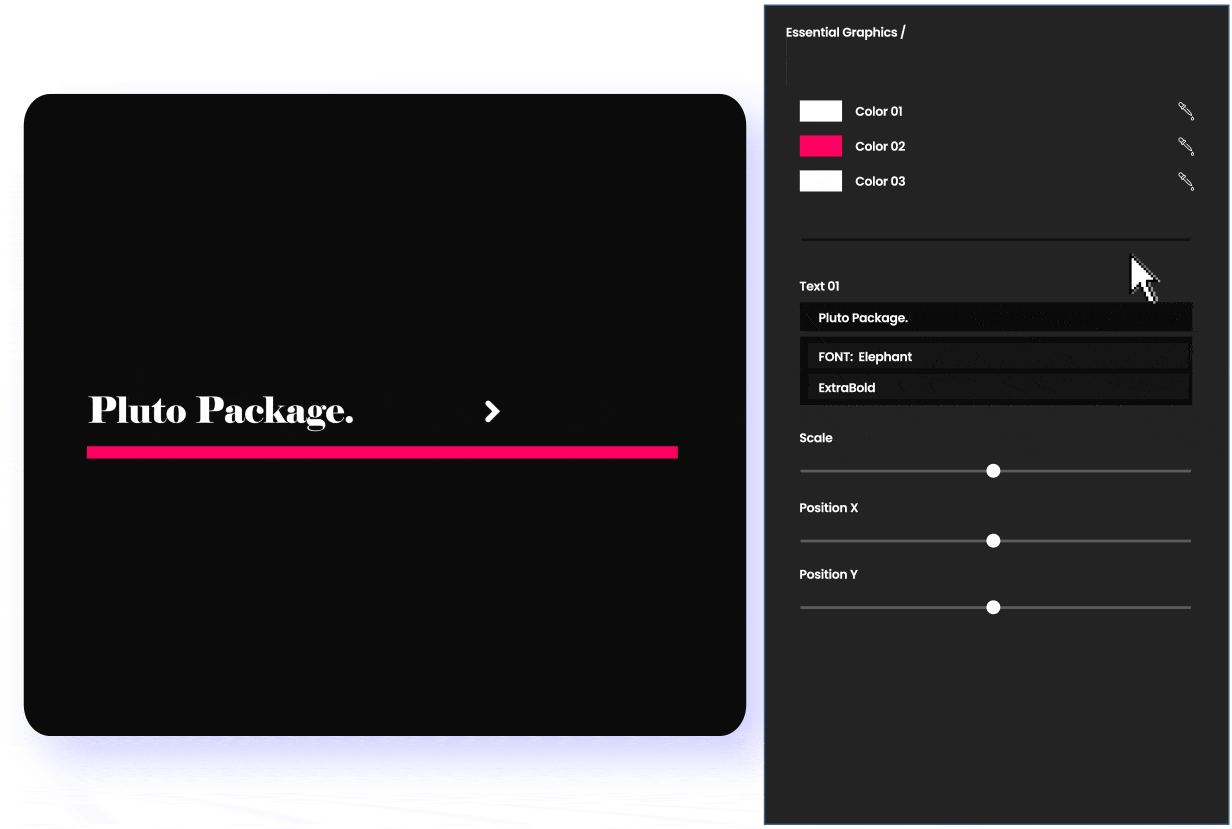Pick a color with the Color 02 eyedropper
The width and height of the screenshot is (1232, 829).
click(x=1186, y=146)
